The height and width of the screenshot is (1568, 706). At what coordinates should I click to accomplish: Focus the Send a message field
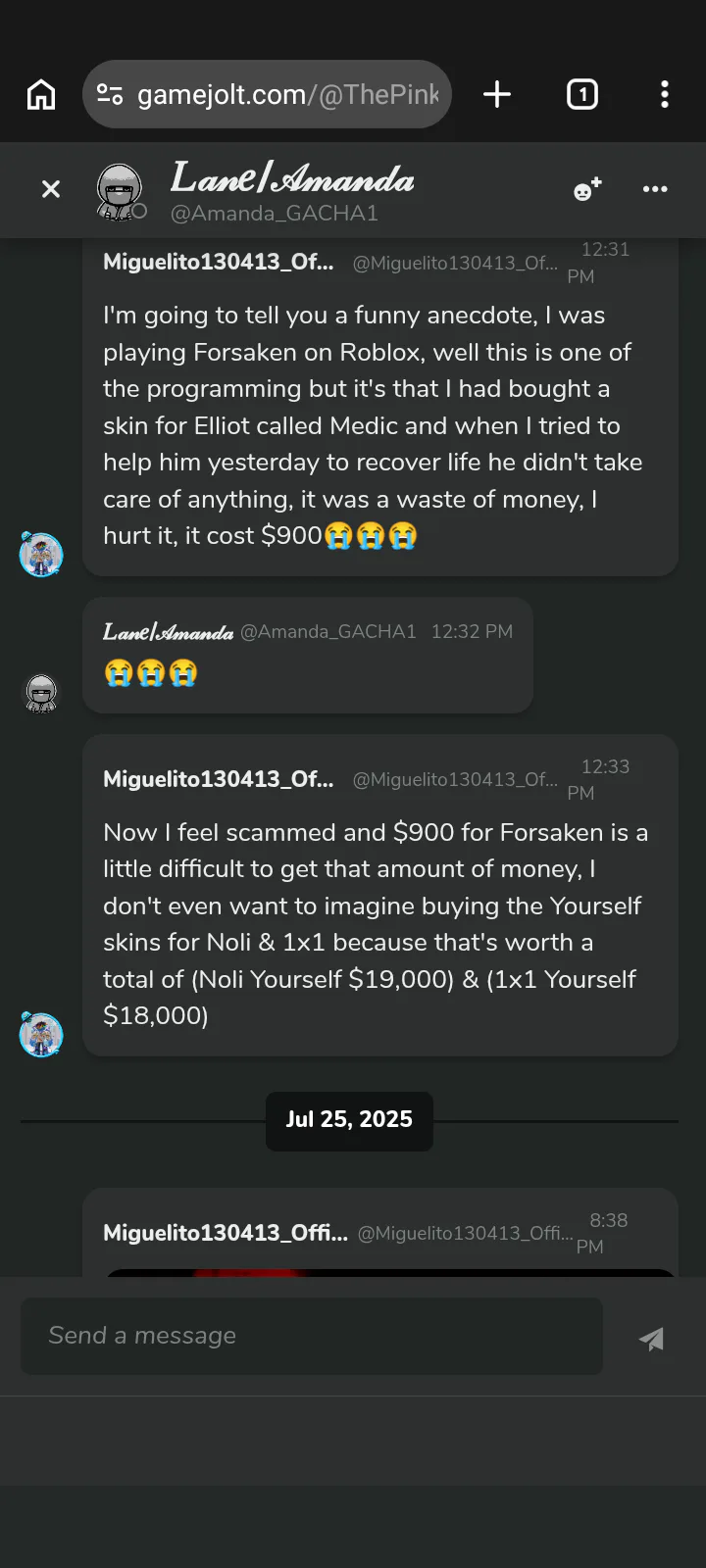pos(312,1336)
